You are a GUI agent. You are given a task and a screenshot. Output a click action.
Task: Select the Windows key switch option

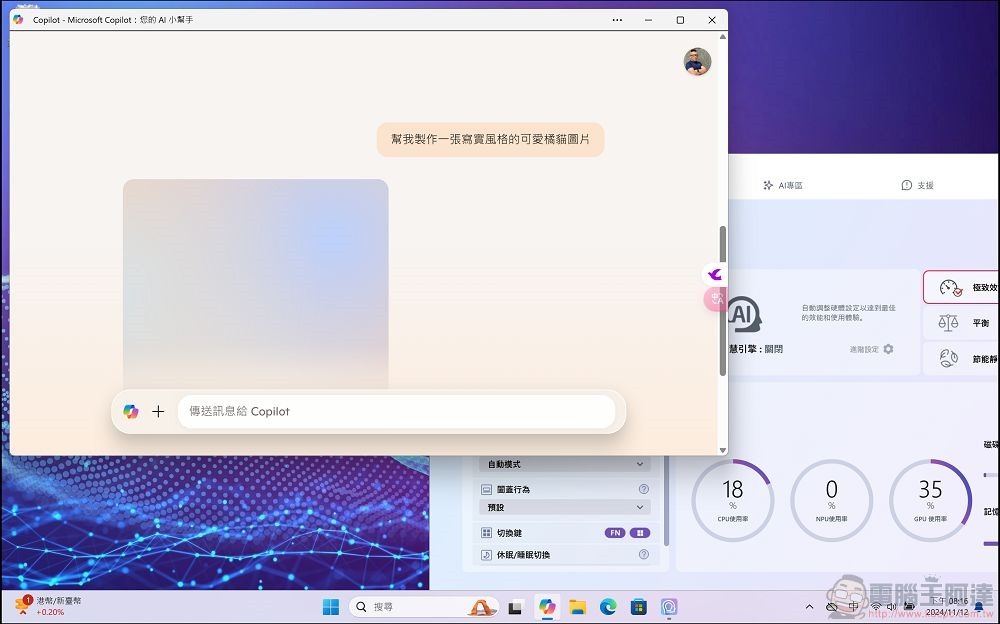(640, 533)
